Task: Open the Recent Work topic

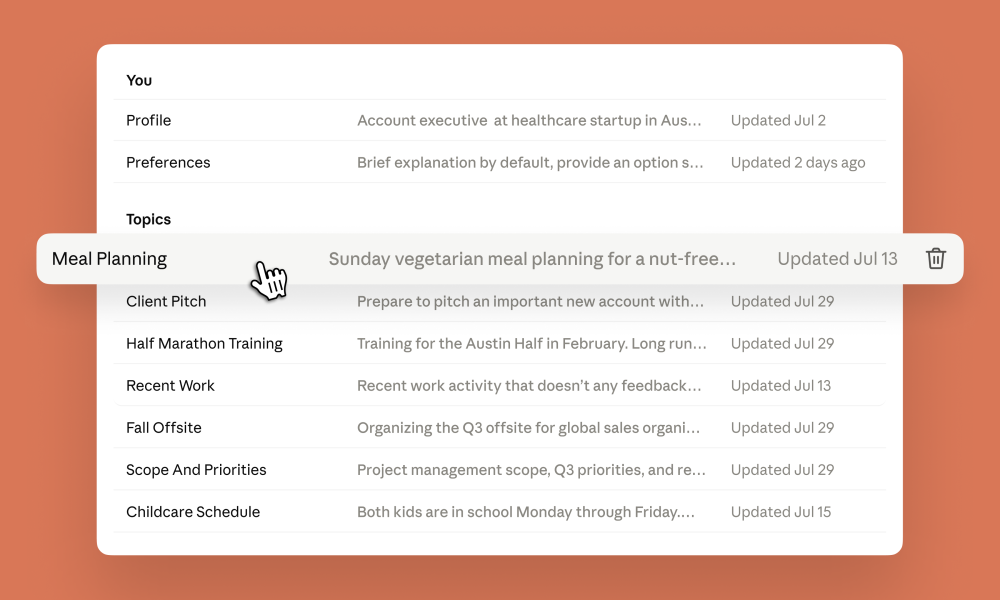Action: click(x=499, y=385)
